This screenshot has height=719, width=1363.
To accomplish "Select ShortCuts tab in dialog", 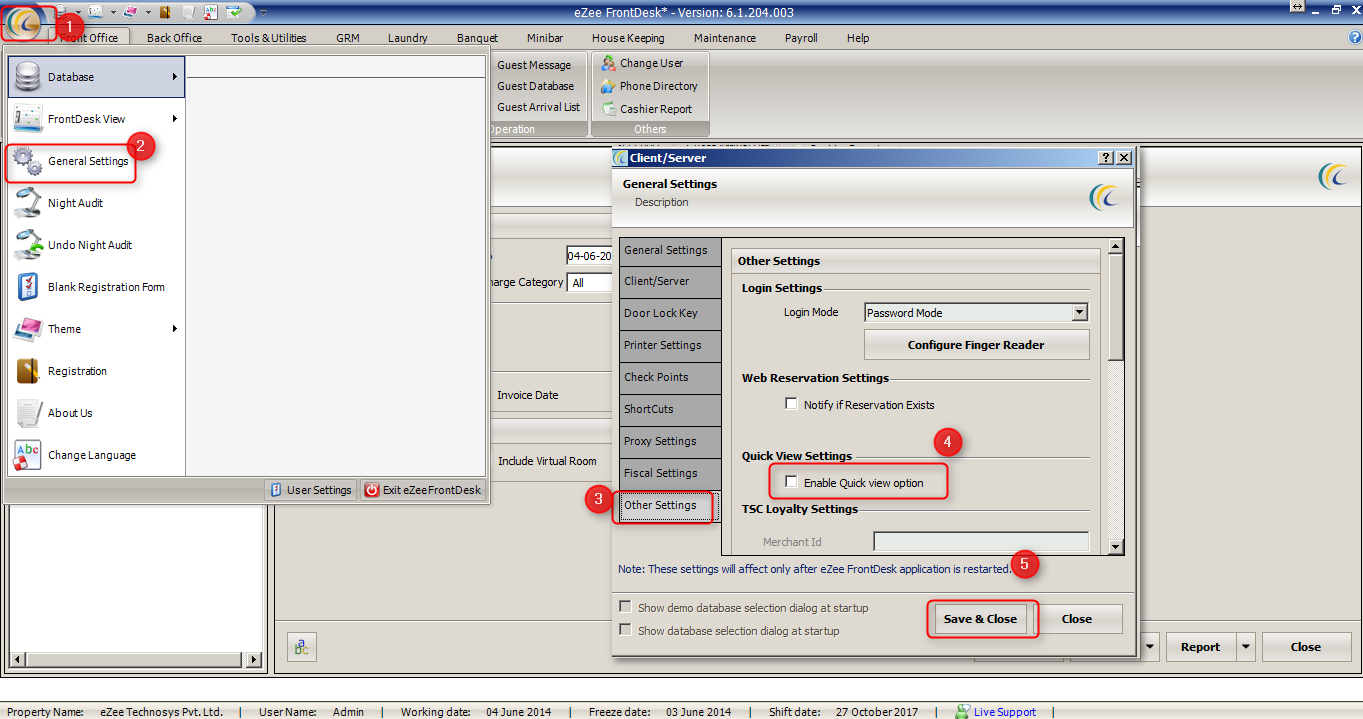I will [669, 410].
